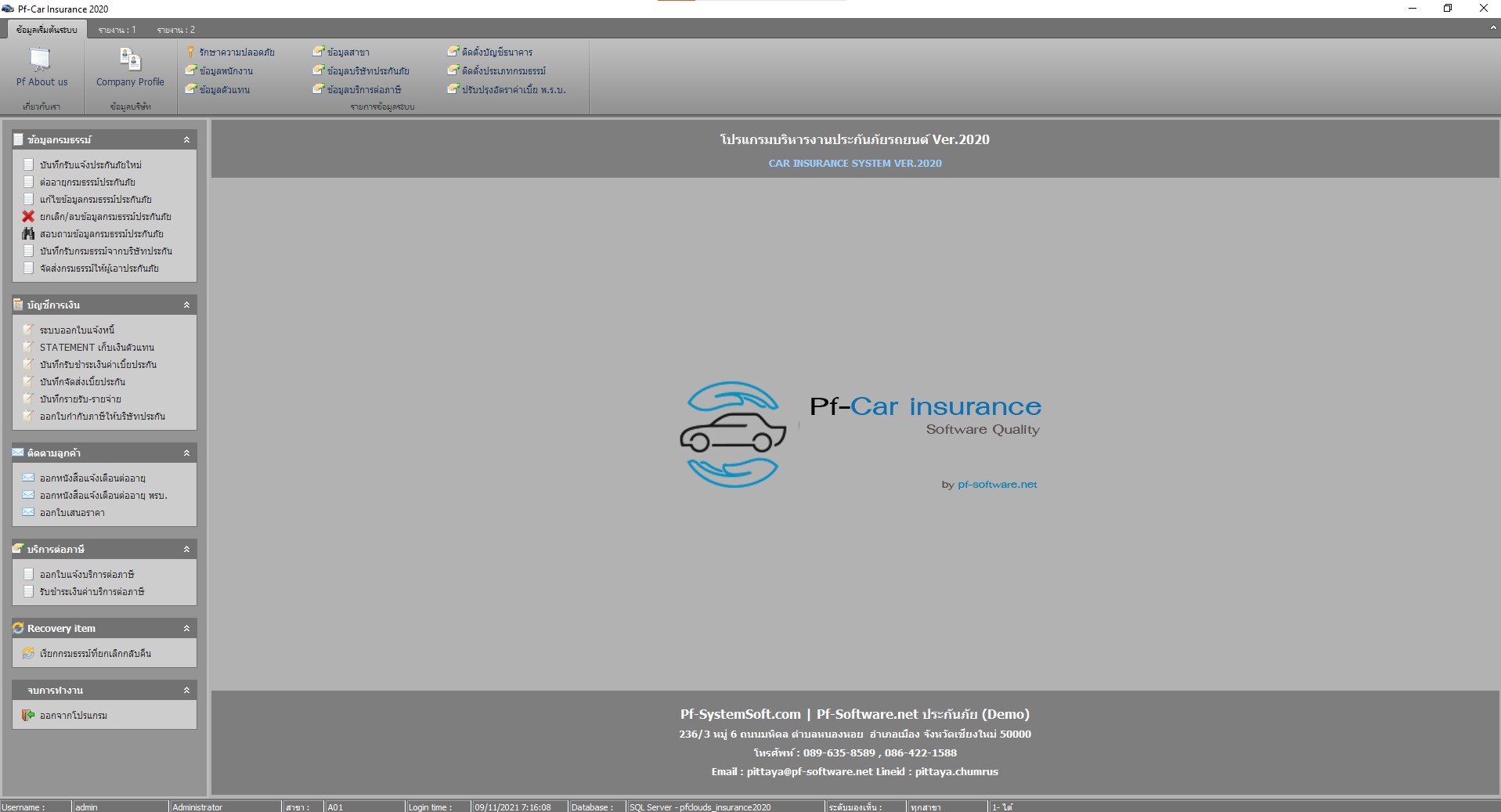Open ข้อมูลตัวแทน in the ribbon
The width and height of the screenshot is (1501, 812).
[x=218, y=89]
